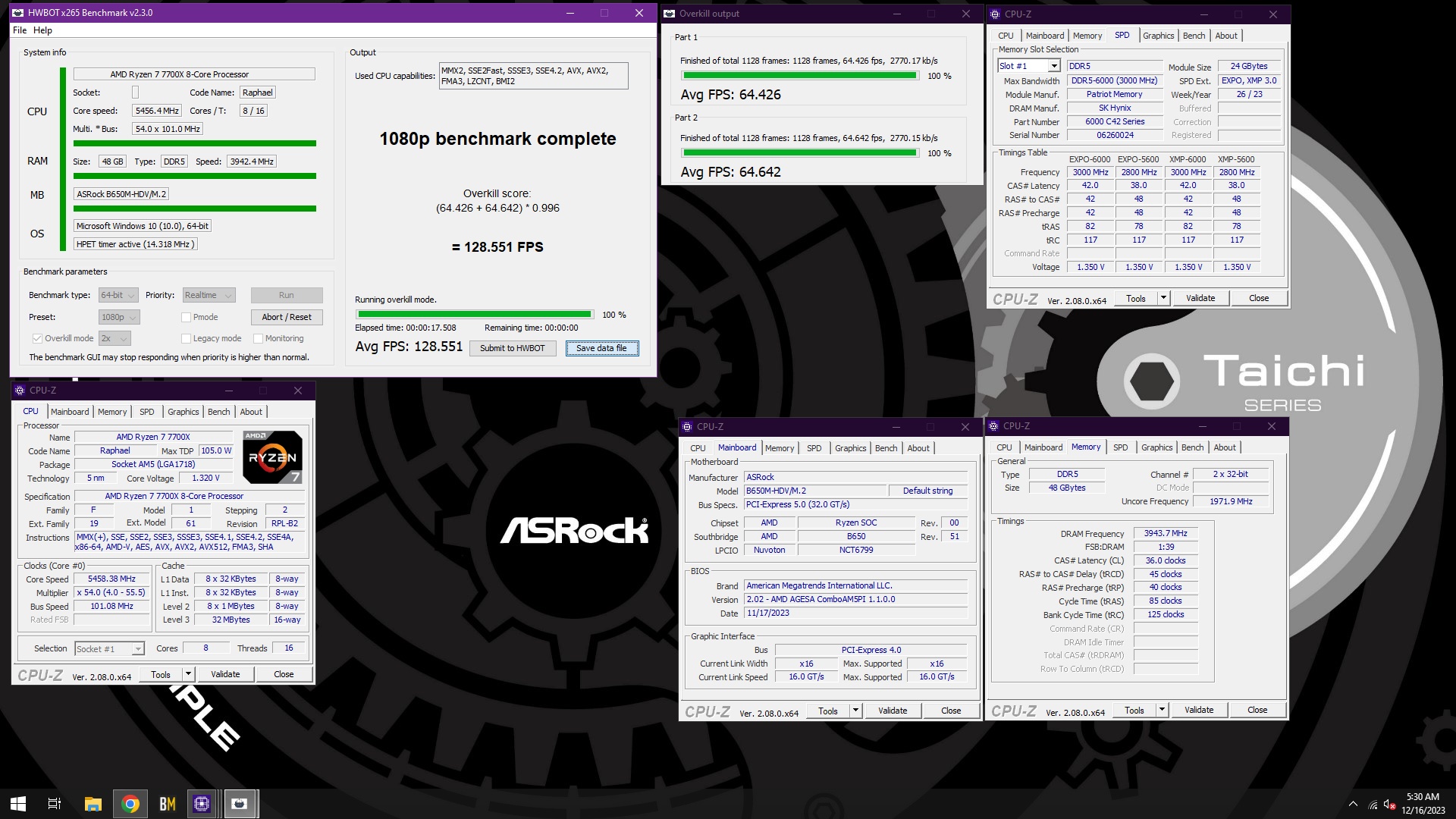Open the Help menu in HWBOT
Image resolution: width=1456 pixels, height=819 pixels.
[x=42, y=30]
